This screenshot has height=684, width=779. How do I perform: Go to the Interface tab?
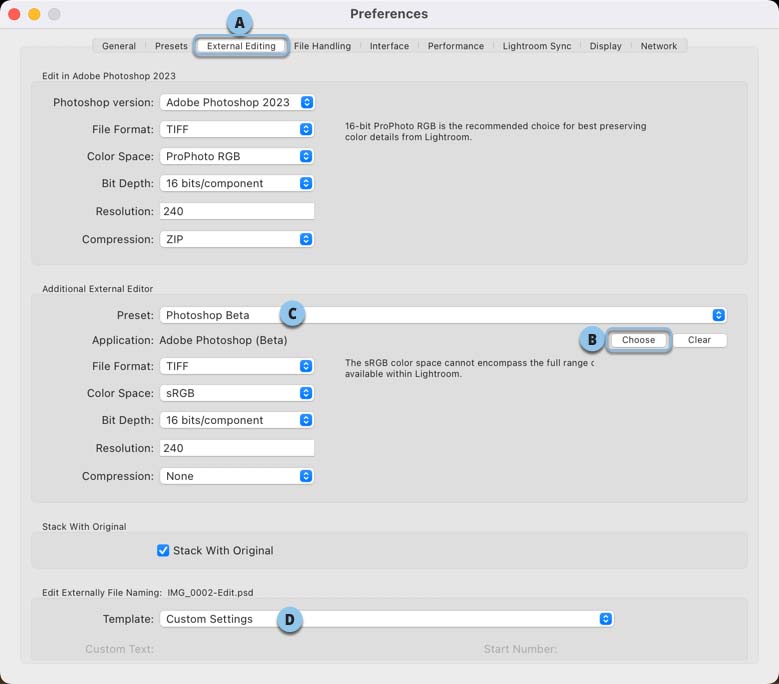389,46
